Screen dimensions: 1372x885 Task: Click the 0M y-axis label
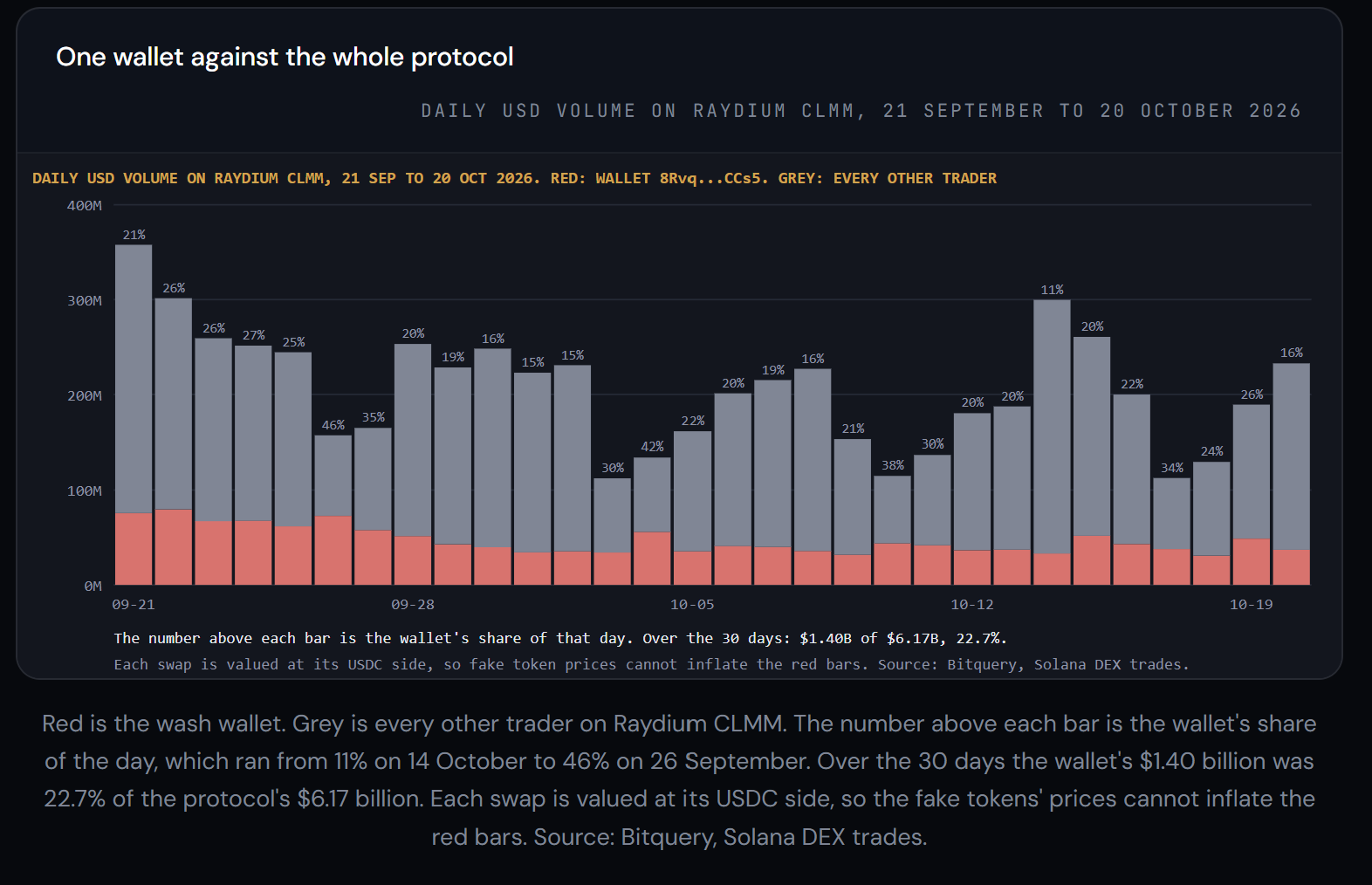click(93, 586)
